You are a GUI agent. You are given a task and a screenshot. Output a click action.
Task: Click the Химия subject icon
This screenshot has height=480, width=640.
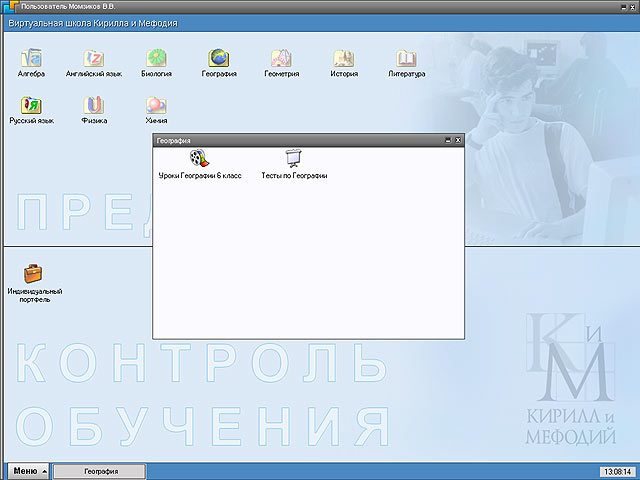[155, 104]
